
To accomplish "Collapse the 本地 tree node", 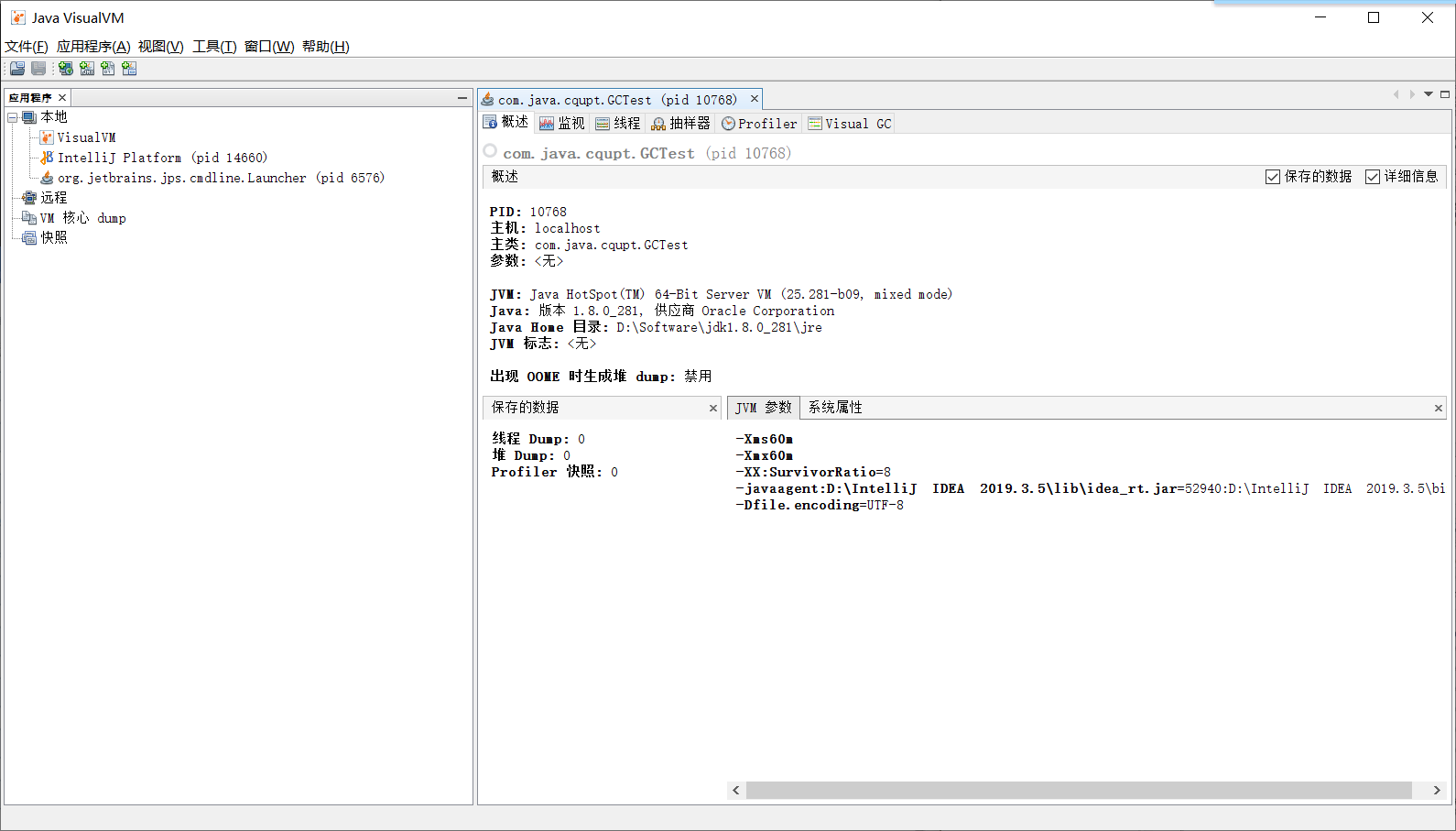I will (13, 117).
